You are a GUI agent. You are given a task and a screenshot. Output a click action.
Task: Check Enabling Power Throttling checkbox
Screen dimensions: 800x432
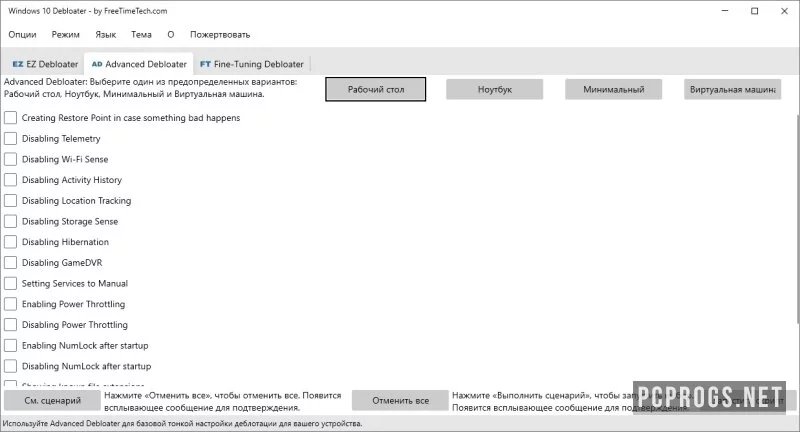pyautogui.click(x=11, y=304)
